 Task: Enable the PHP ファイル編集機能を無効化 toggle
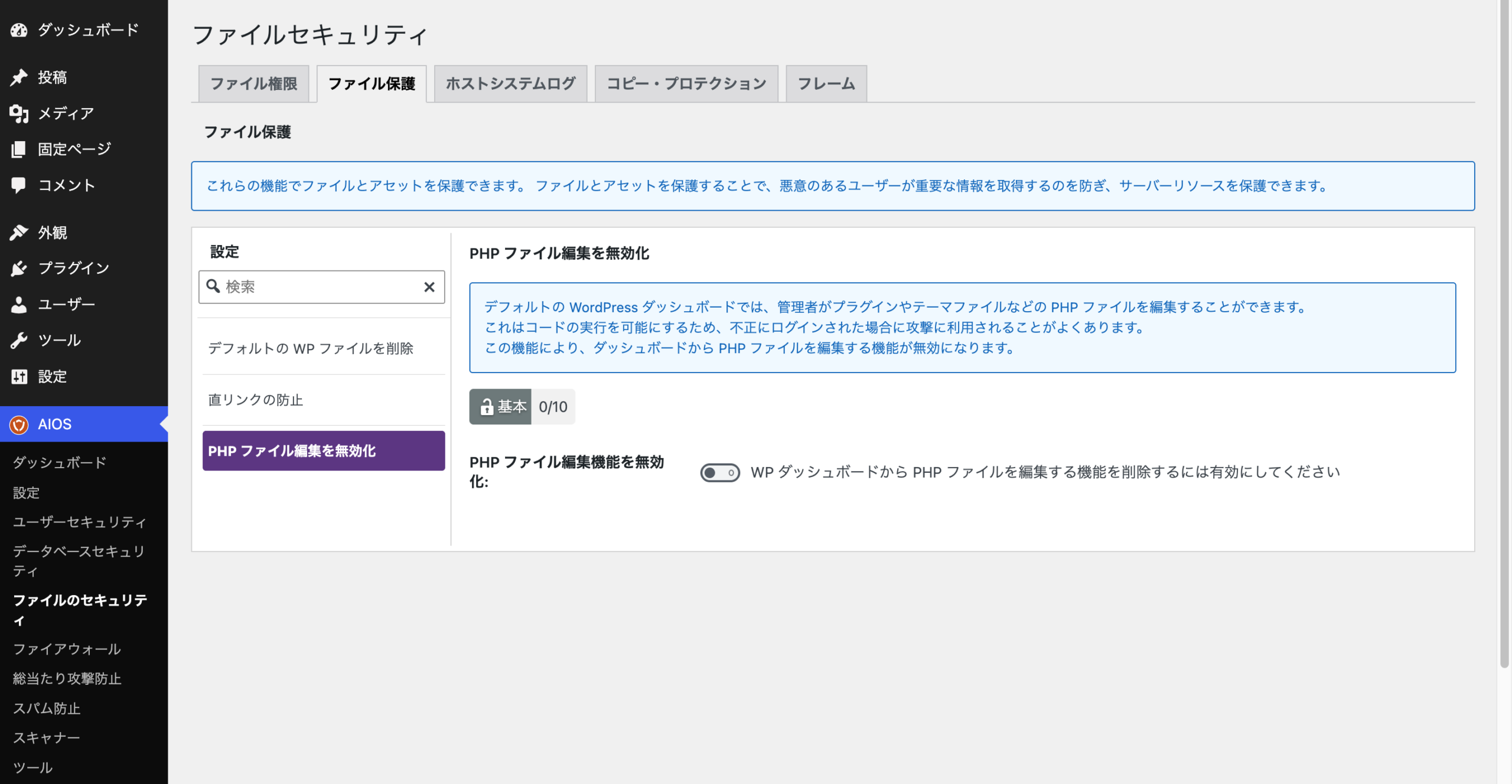[720, 473]
